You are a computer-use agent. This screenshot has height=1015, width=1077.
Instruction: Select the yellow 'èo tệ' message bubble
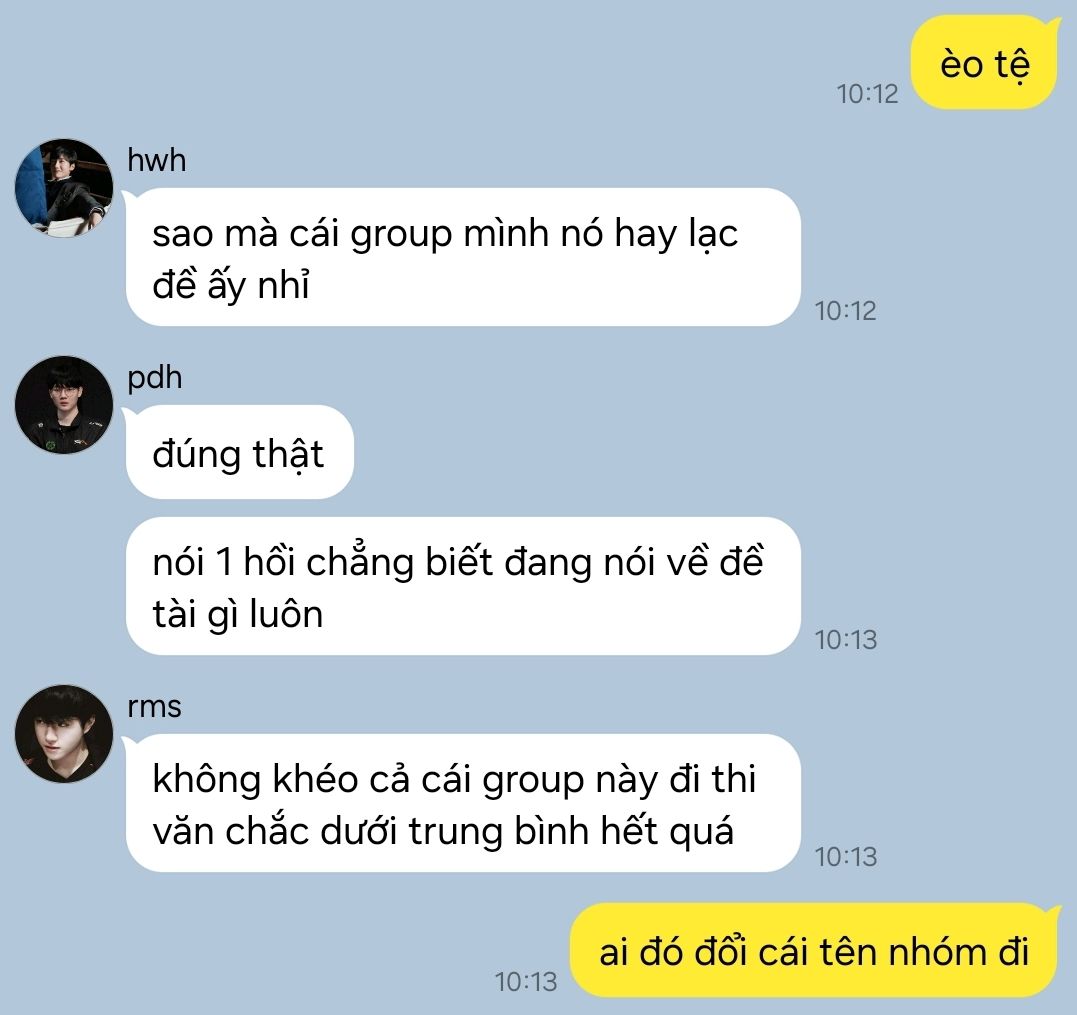[985, 63]
